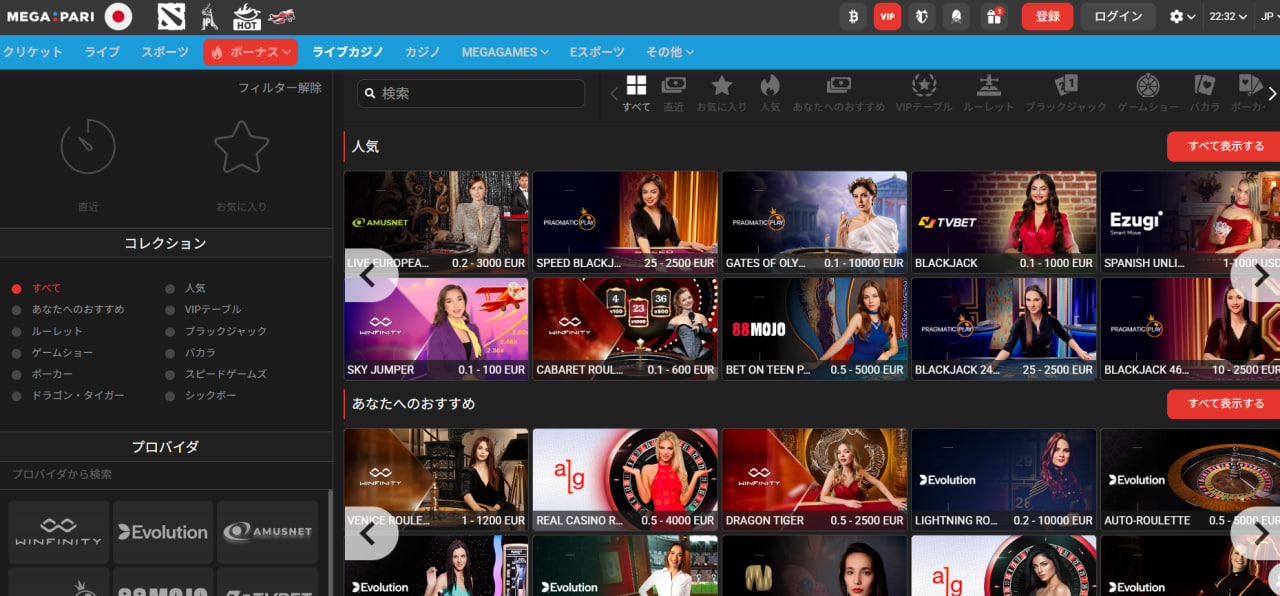Open the 22:32 time dropdown
Image resolution: width=1280 pixels, height=596 pixels.
[1229, 16]
